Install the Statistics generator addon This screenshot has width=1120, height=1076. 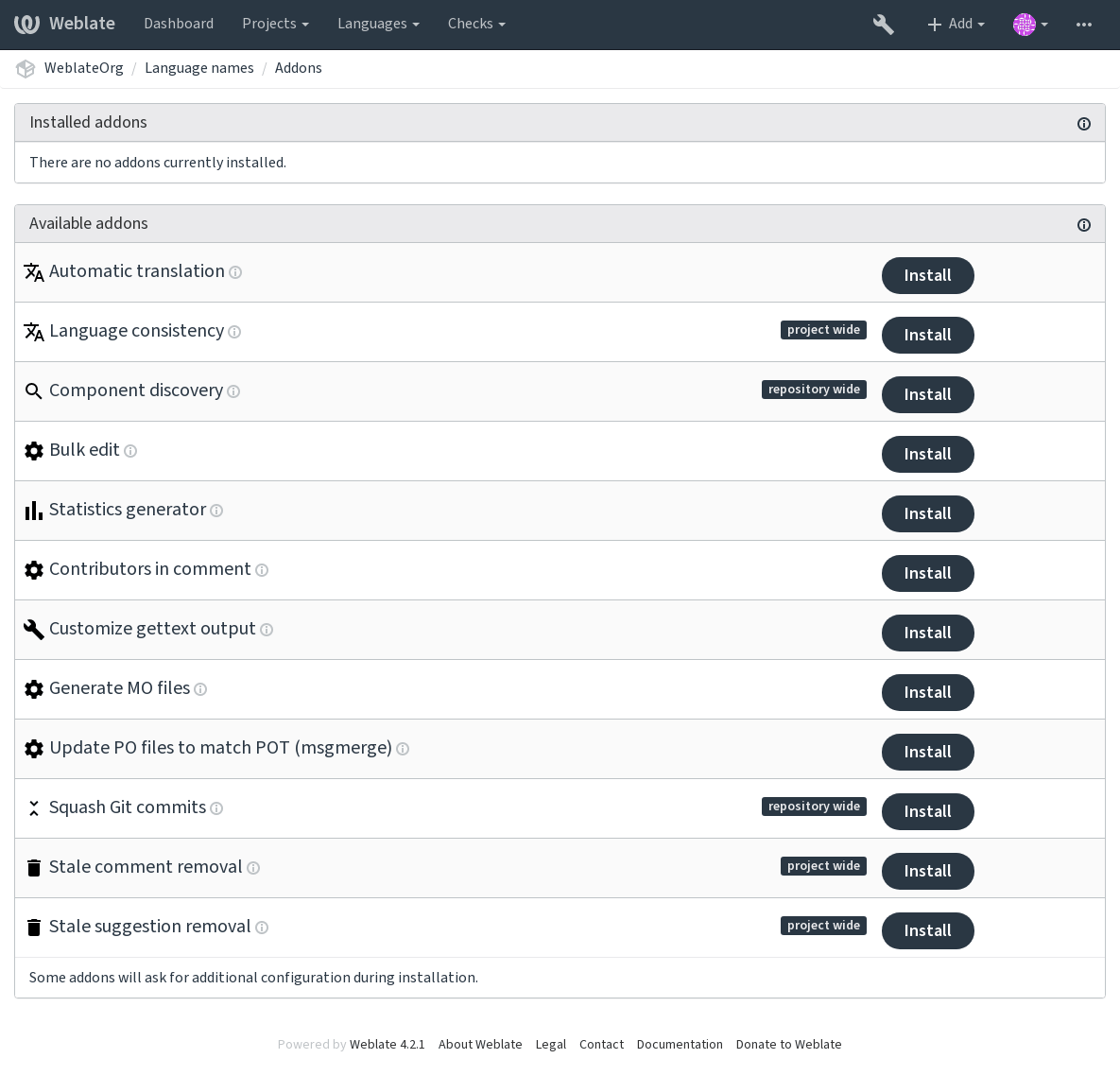[927, 513]
